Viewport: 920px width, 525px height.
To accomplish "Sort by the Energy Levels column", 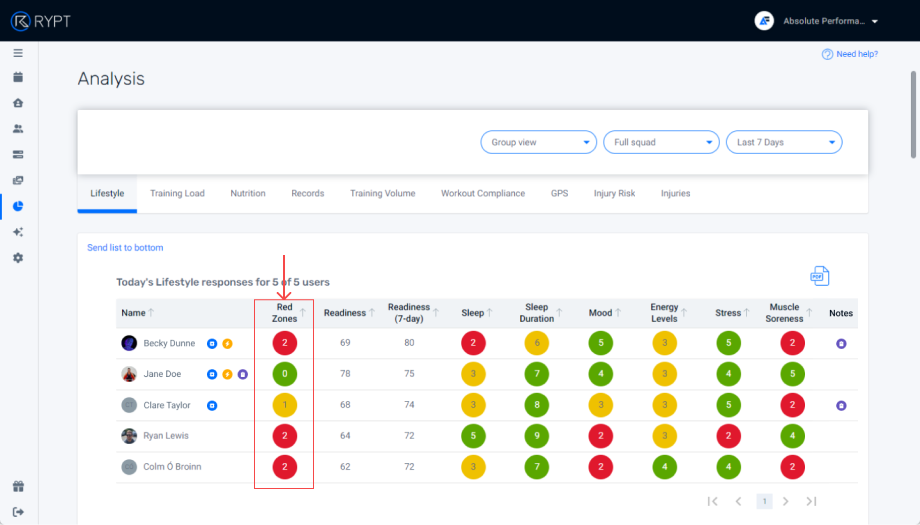I will pos(684,313).
